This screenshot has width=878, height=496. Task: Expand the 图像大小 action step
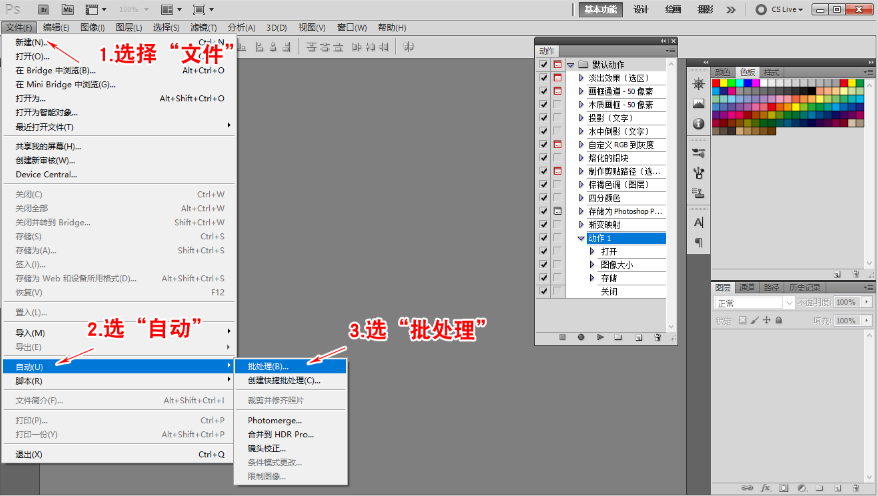[x=593, y=265]
